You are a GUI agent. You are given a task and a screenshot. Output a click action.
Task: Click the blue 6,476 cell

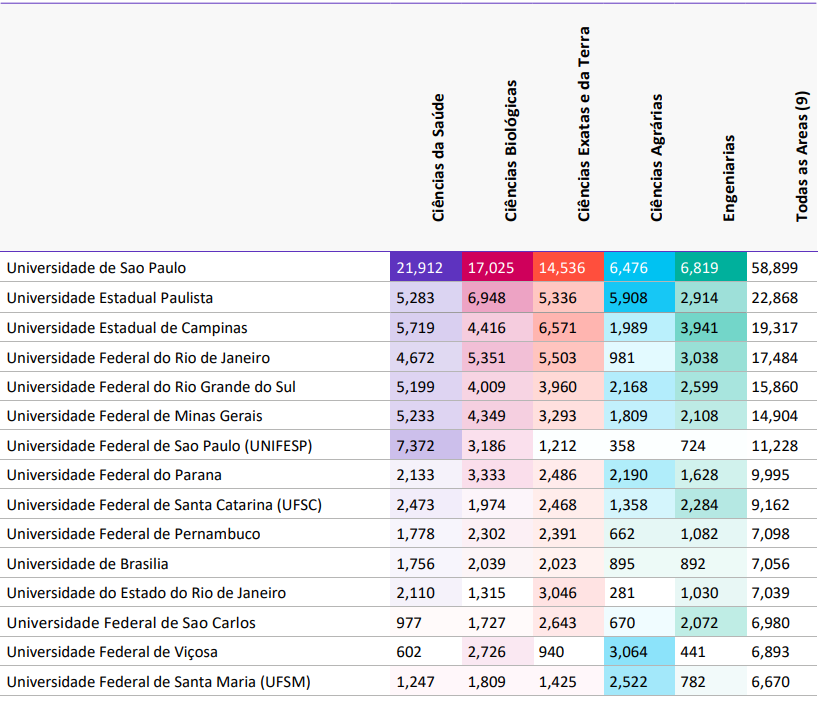639,267
